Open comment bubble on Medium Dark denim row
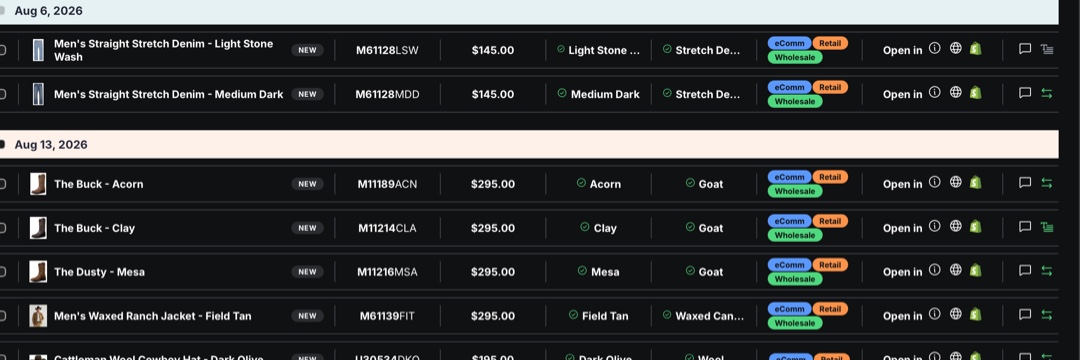This screenshot has width=1080, height=360. 1025,93
